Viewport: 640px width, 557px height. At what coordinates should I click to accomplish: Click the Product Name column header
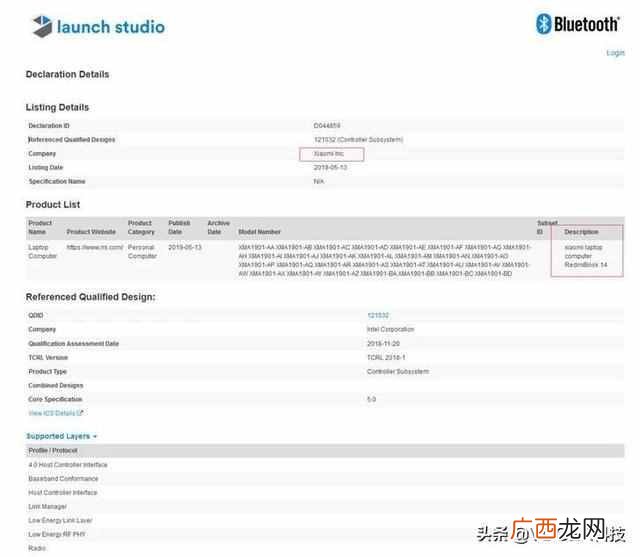point(40,227)
